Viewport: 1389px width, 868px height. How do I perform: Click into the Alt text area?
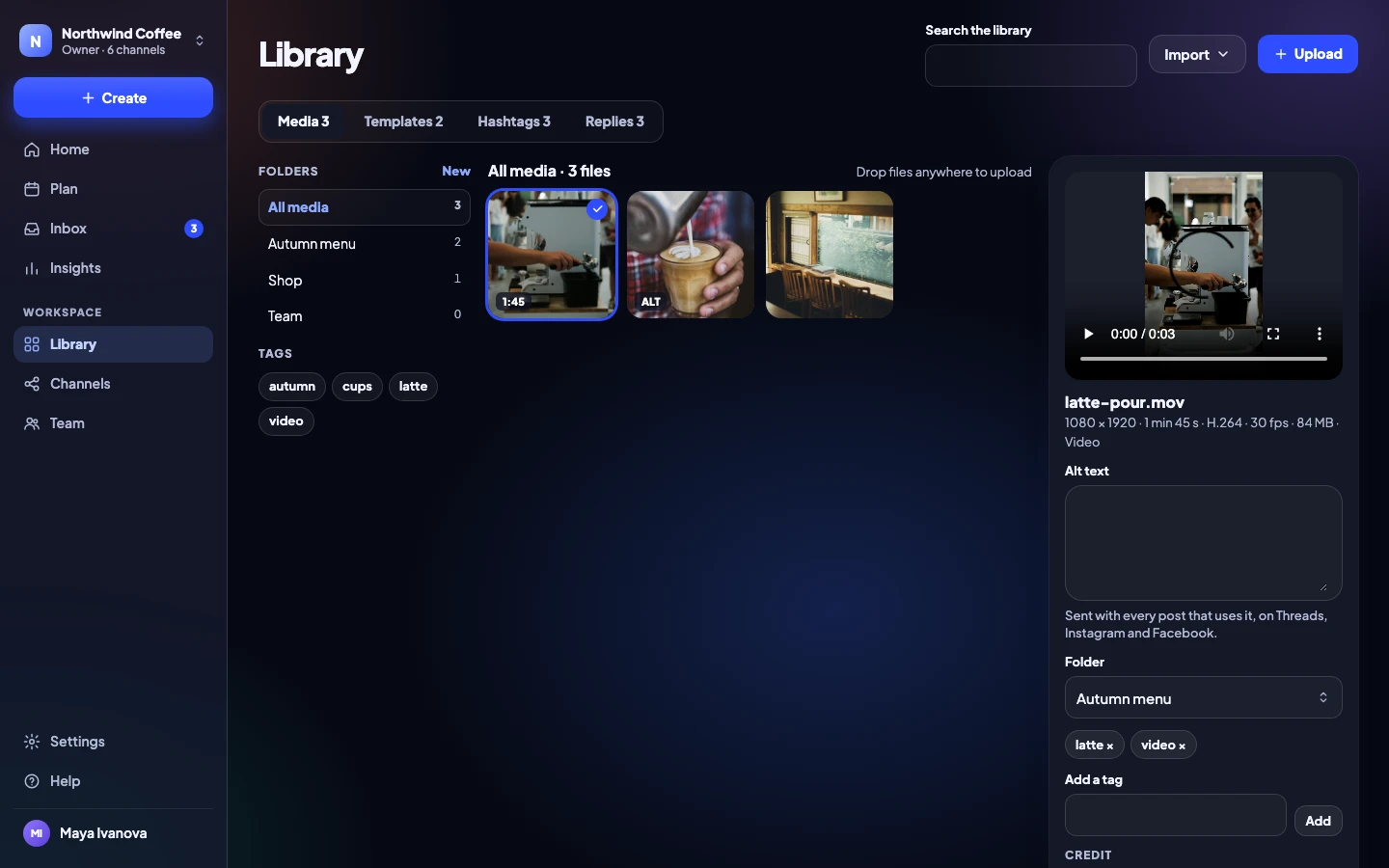click(x=1203, y=543)
